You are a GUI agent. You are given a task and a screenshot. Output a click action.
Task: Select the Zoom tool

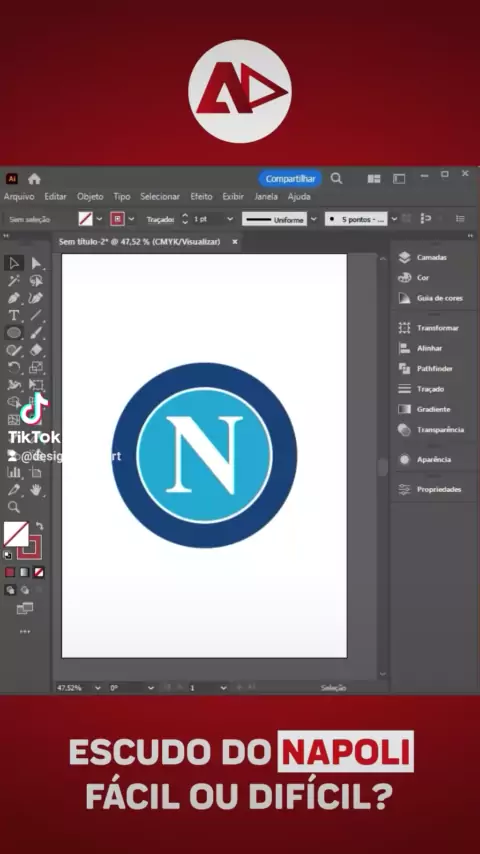14,507
